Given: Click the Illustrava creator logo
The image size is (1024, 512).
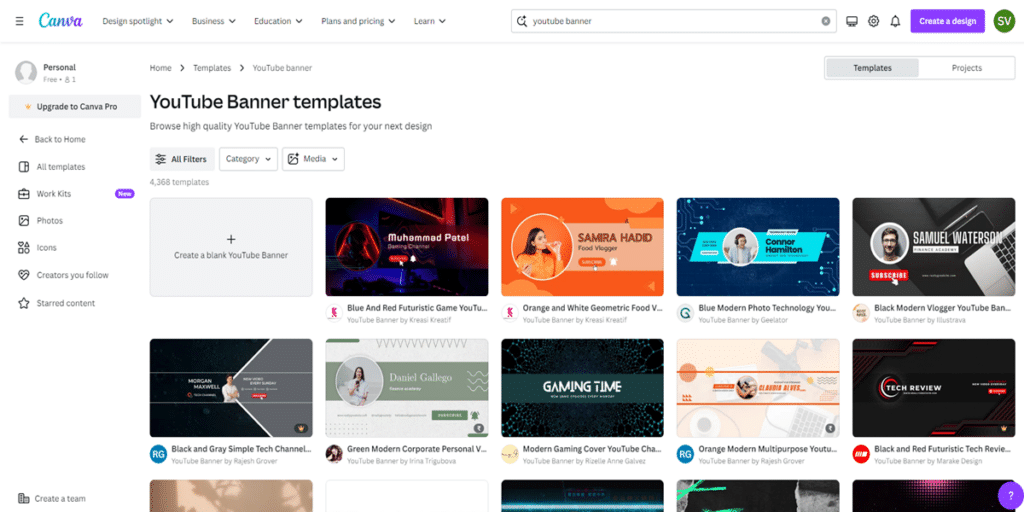Looking at the screenshot, I should (861, 313).
